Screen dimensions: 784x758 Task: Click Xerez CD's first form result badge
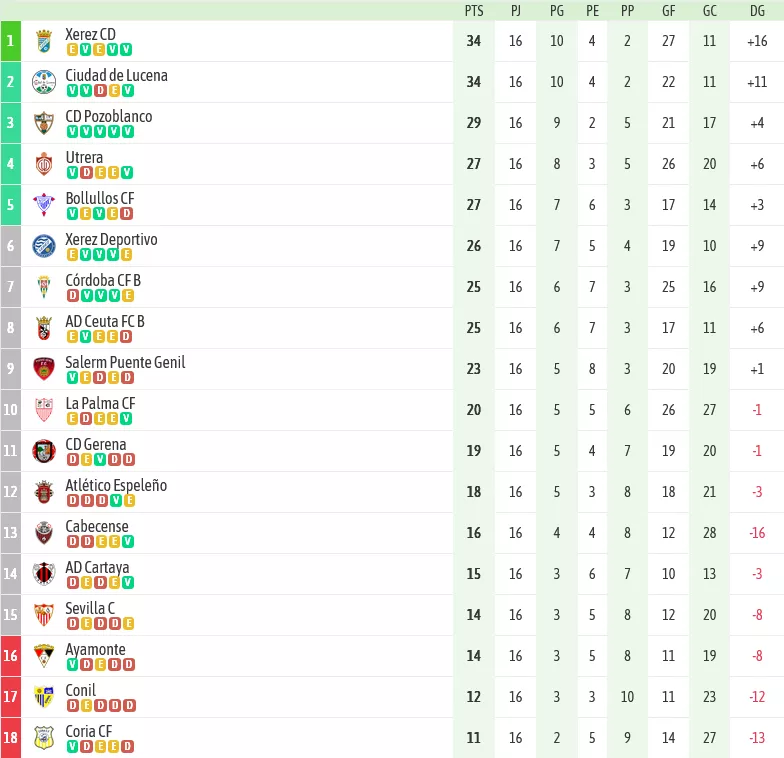pyautogui.click(x=72, y=50)
